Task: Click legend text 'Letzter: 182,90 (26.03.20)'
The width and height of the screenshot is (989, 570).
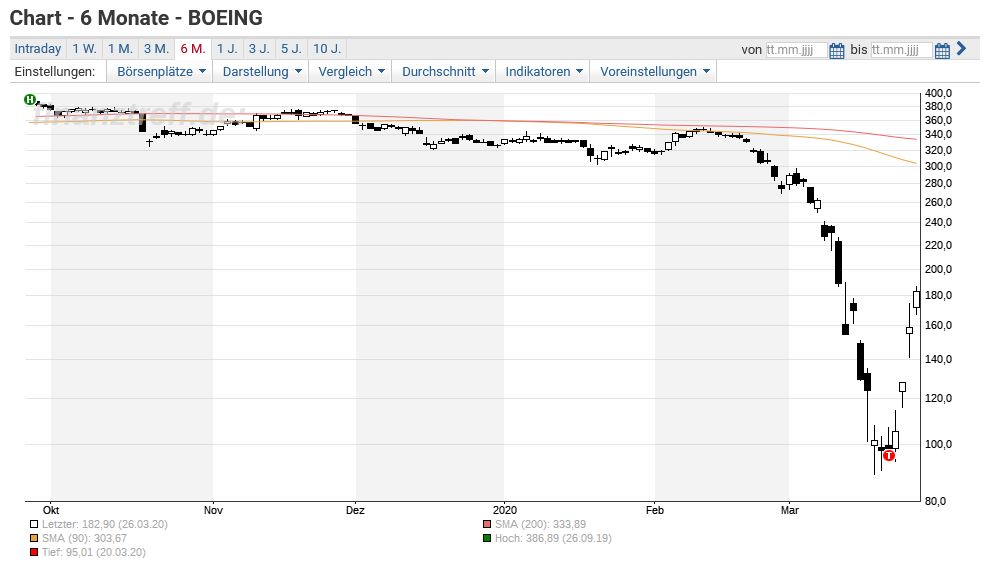Action: 105,525
